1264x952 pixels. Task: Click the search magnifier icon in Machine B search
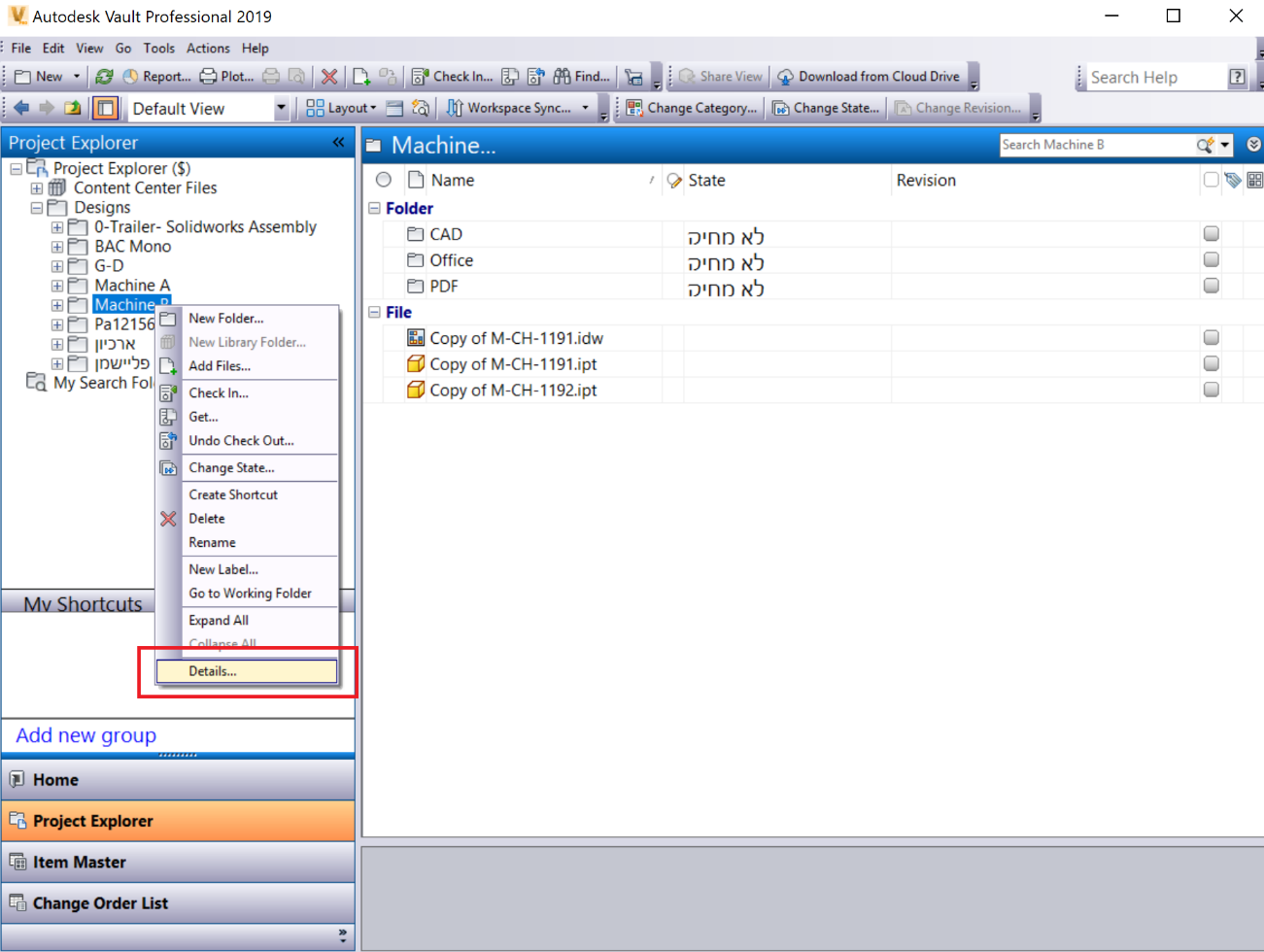coord(1205,145)
